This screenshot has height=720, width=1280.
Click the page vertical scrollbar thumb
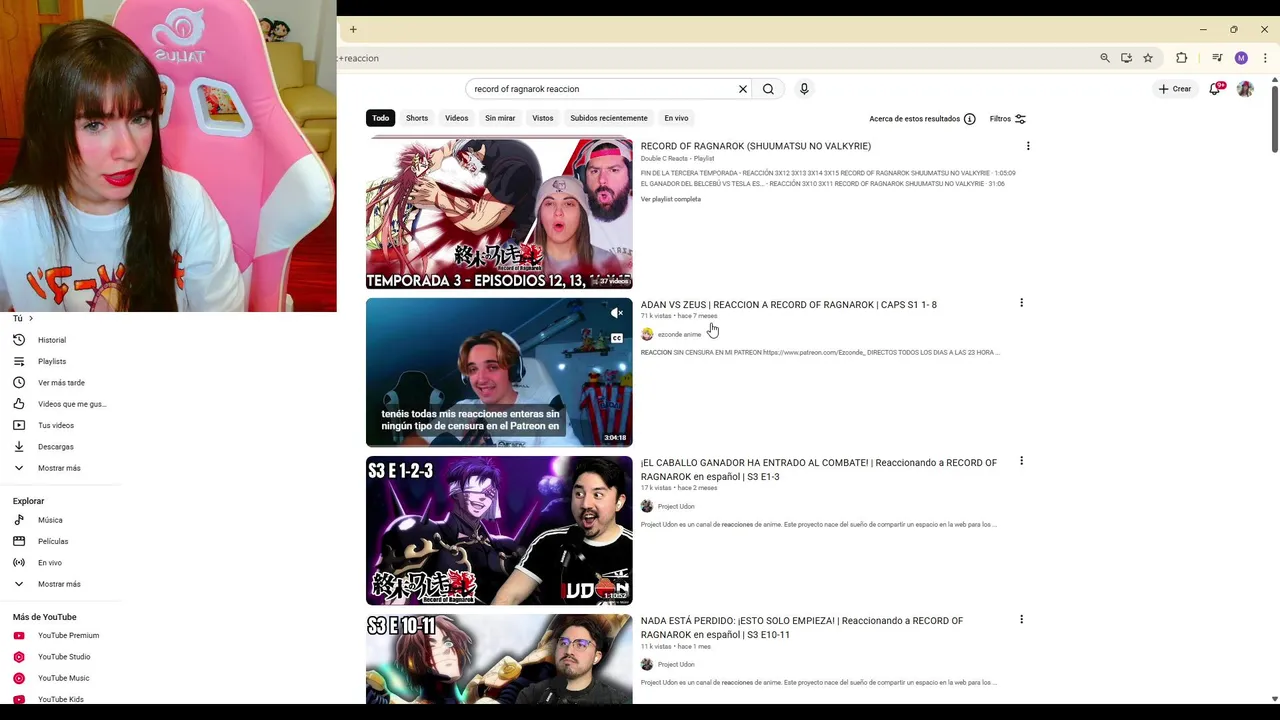[1274, 119]
